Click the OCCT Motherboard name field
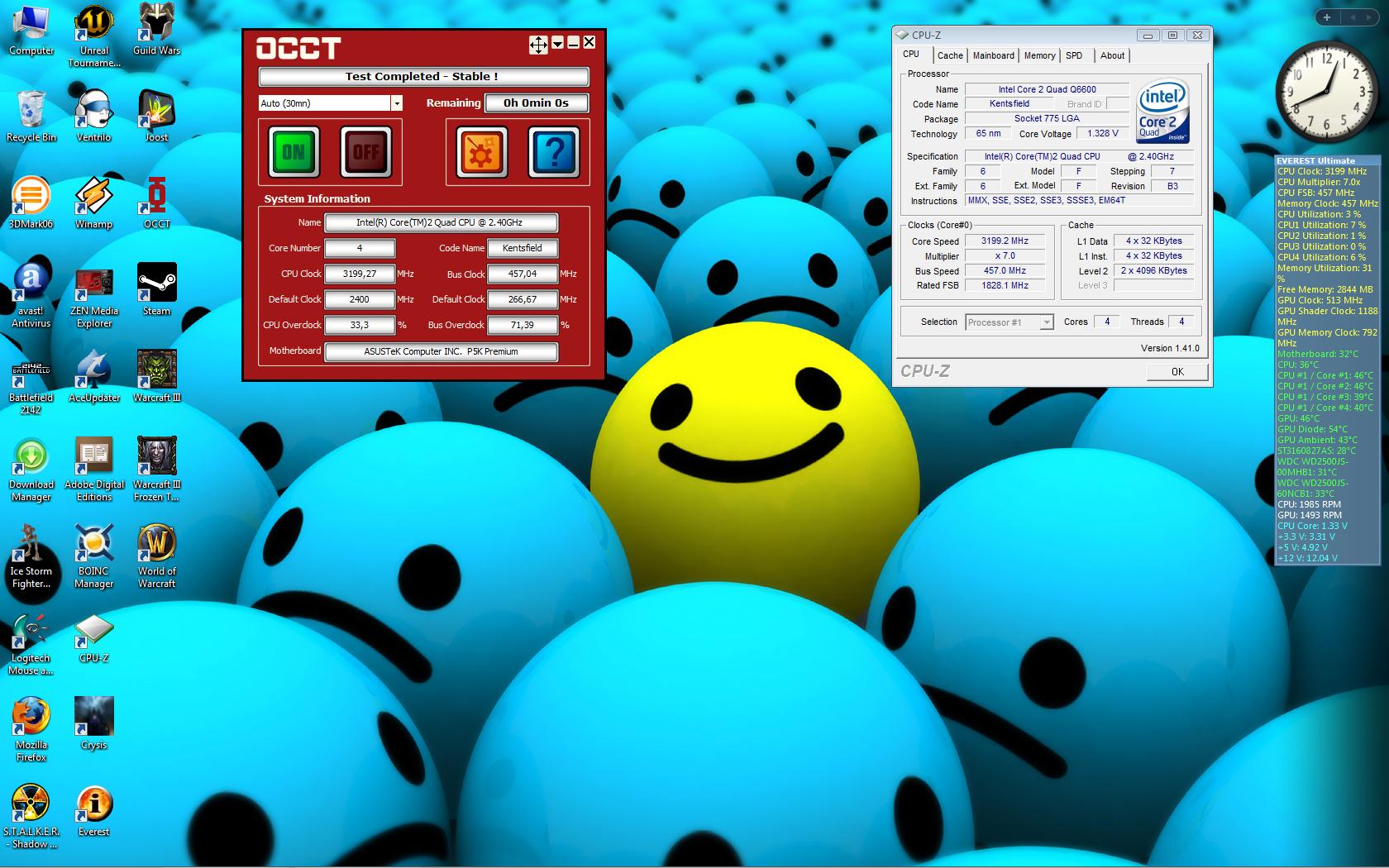1389x868 pixels. (442, 351)
